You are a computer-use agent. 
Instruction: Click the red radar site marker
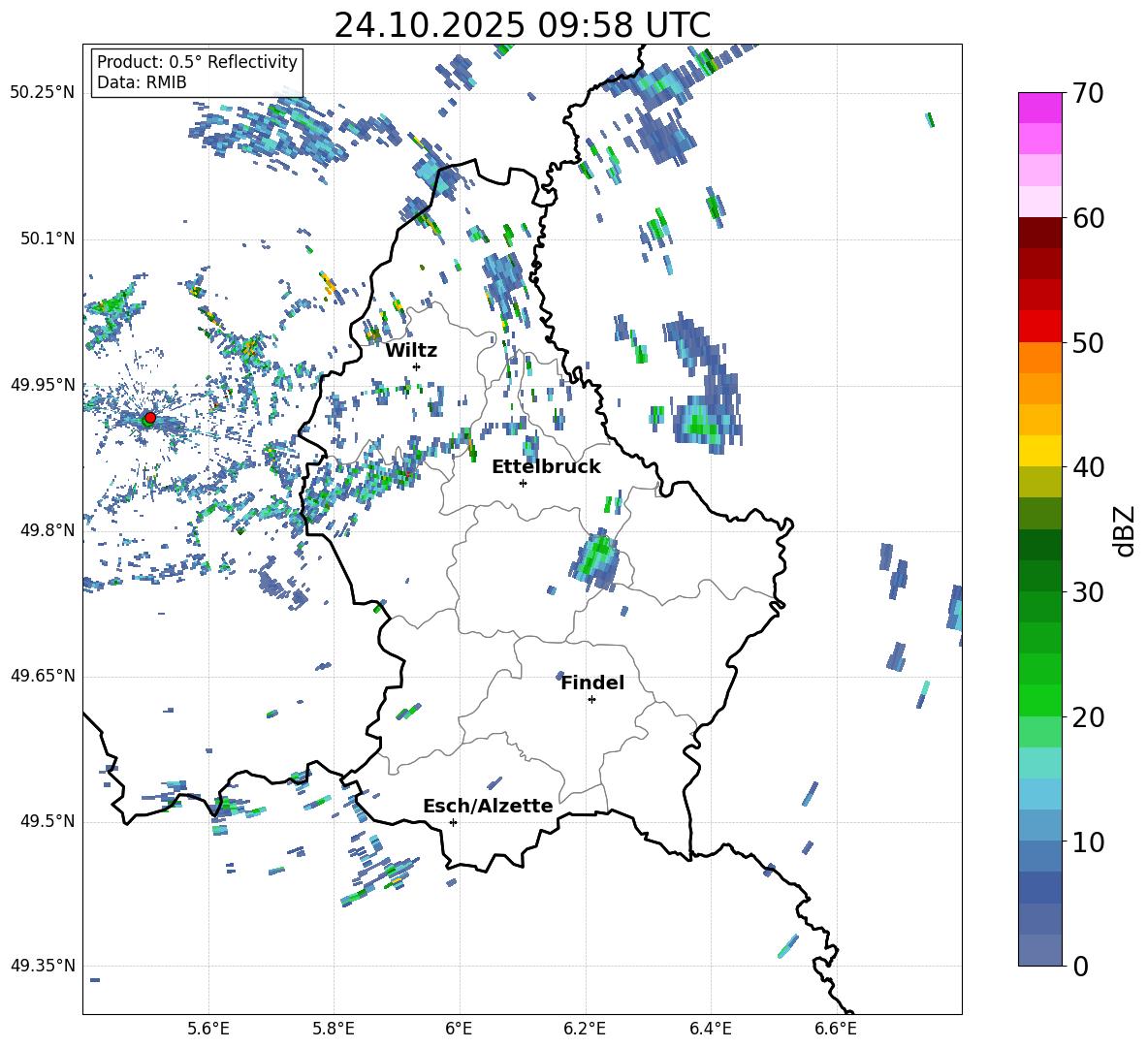(150, 417)
